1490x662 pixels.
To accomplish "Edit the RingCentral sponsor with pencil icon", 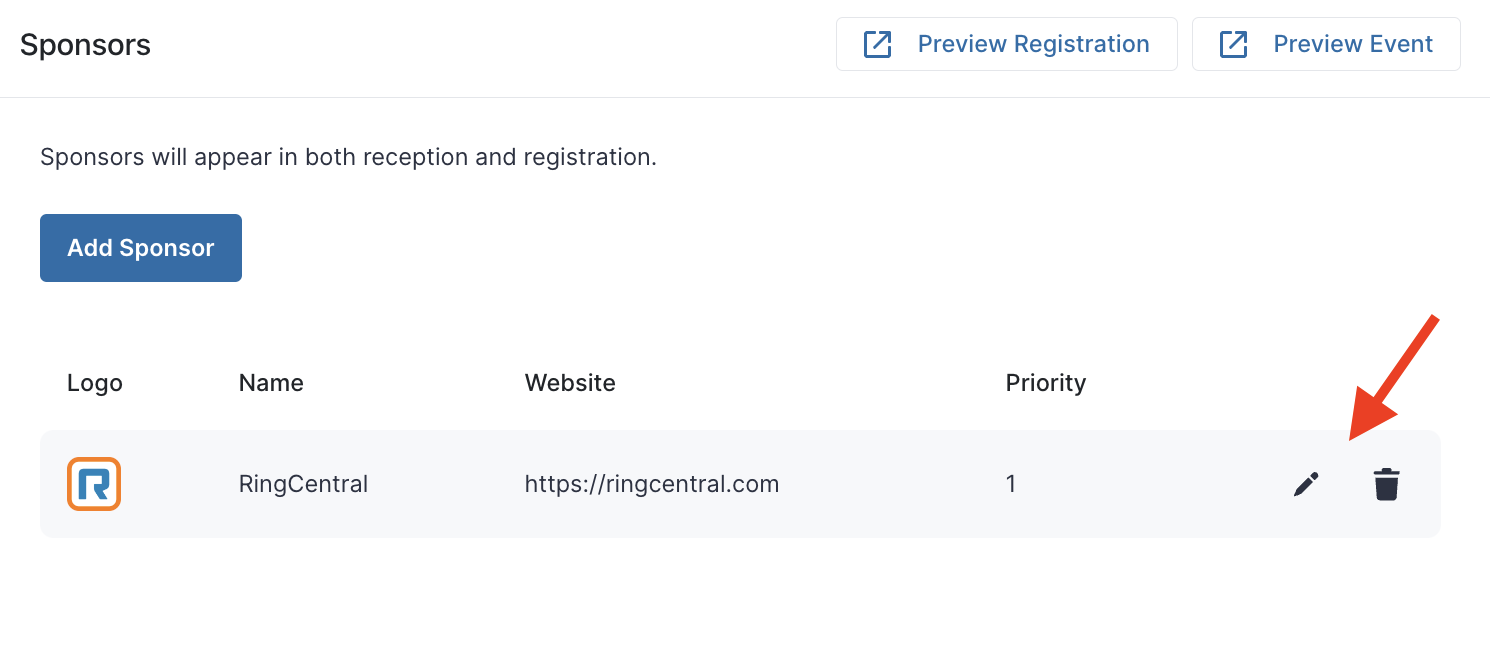I will pyautogui.click(x=1306, y=484).
